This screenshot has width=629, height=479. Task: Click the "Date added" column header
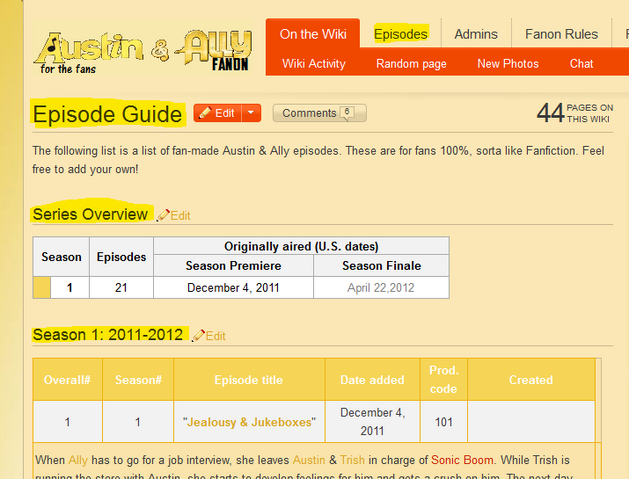pos(372,380)
